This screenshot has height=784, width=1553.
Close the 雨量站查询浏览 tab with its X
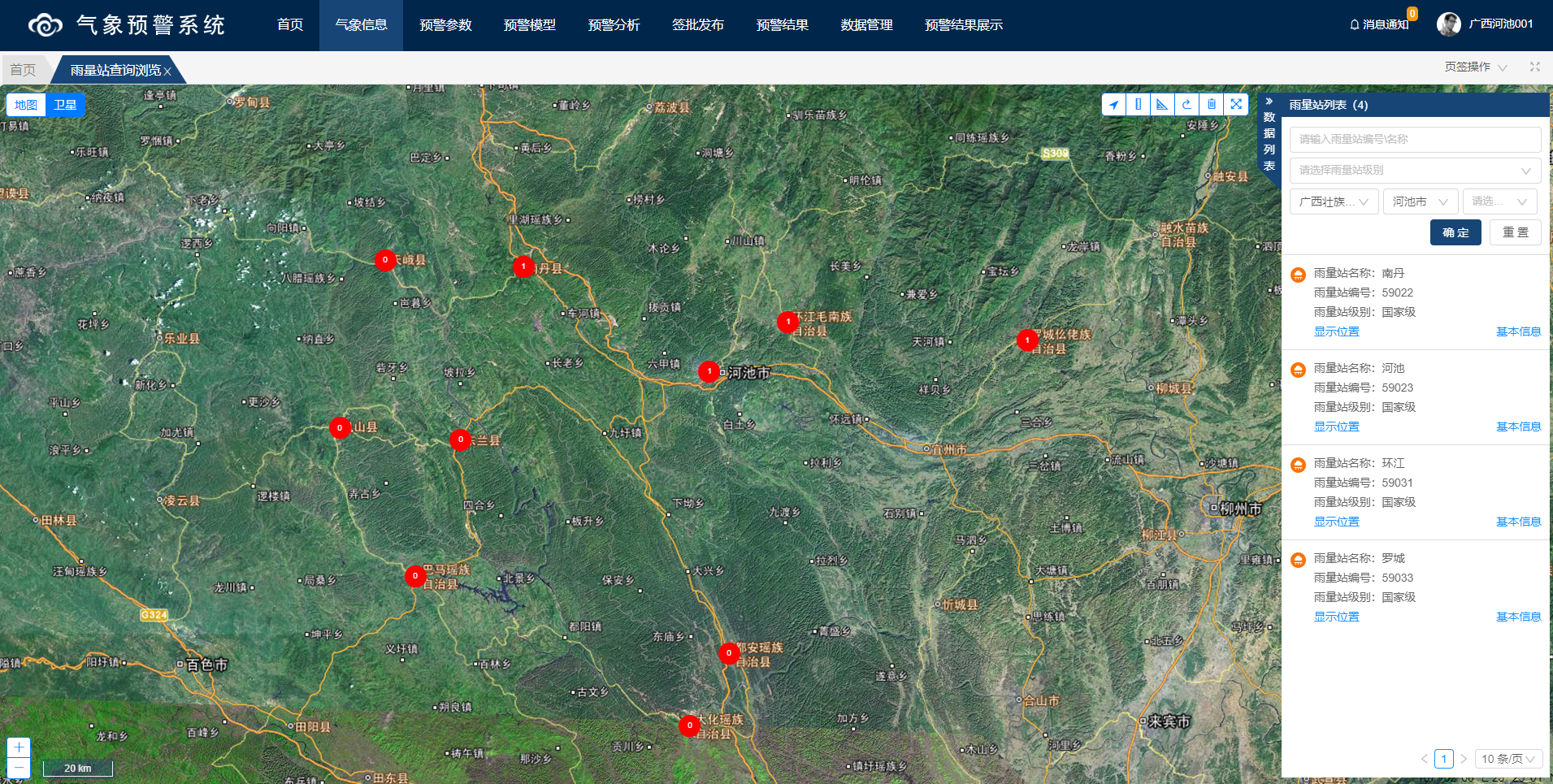coord(167,71)
